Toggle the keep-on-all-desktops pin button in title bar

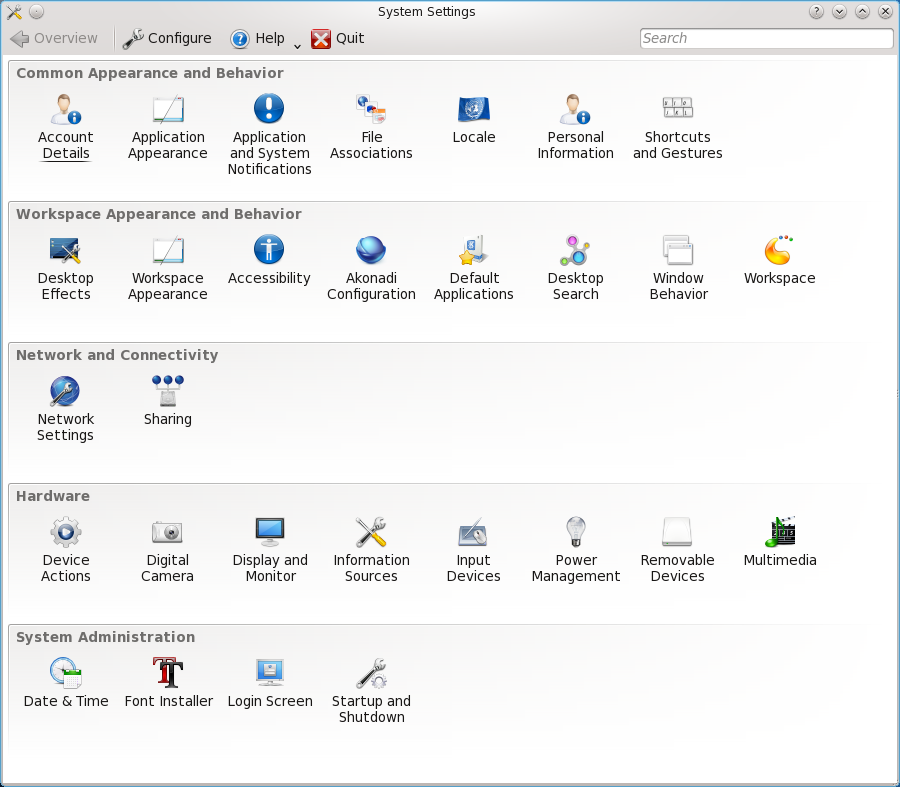36,11
